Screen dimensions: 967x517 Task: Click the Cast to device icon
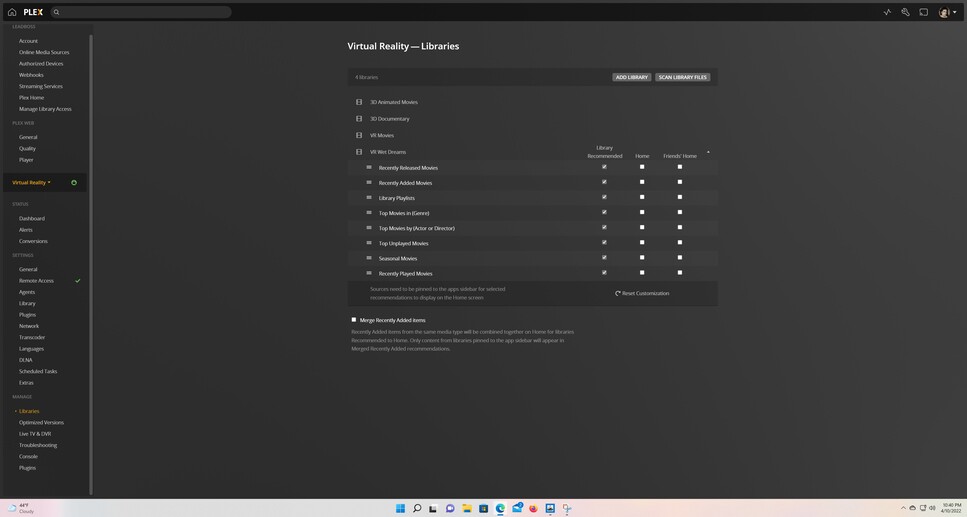click(923, 12)
